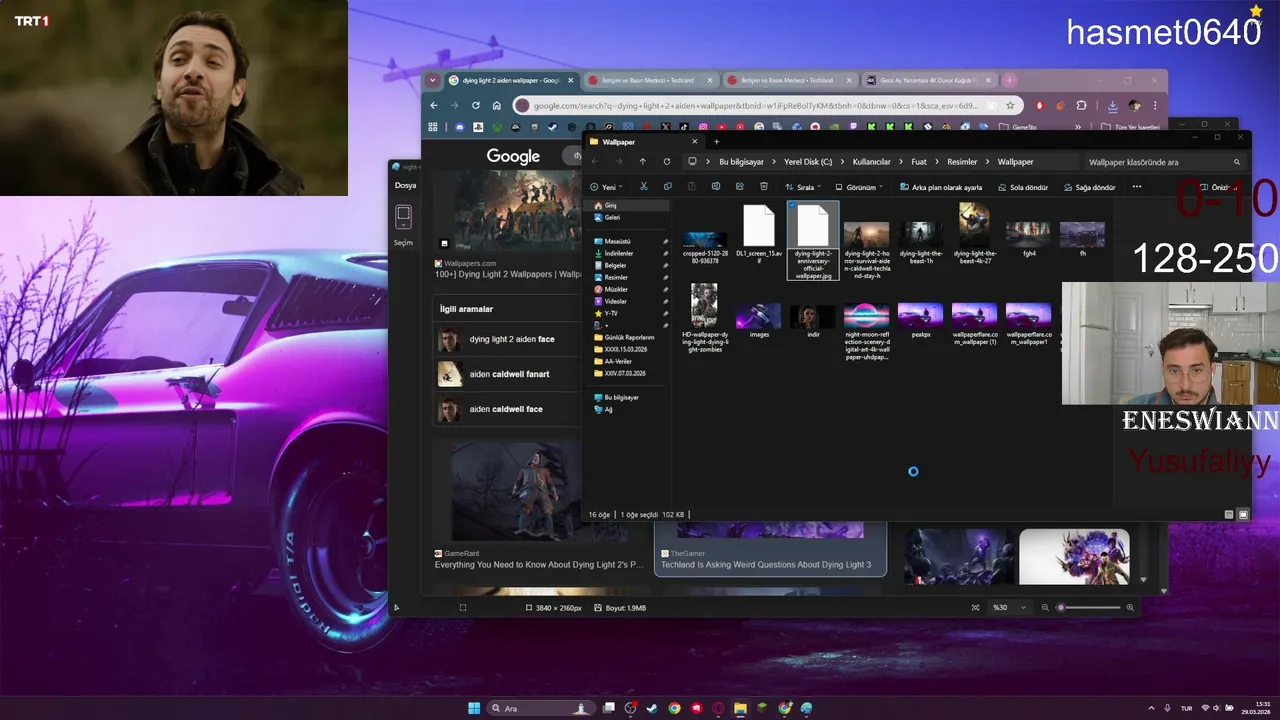The image size is (1280, 720).
Task: Click the 'Sola döndür' button
Action: click(x=1022, y=187)
